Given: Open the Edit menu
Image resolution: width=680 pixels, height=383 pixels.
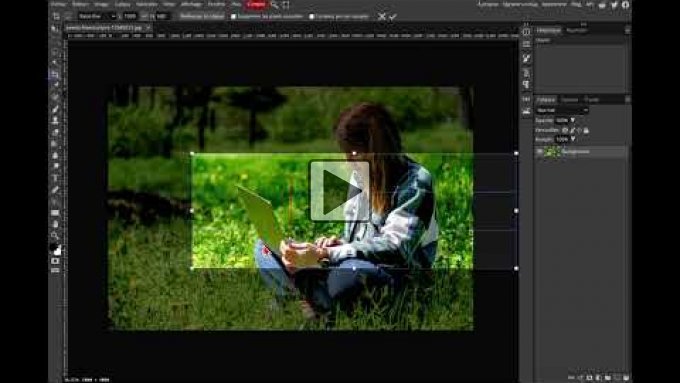Looking at the screenshot, I should (80, 4).
